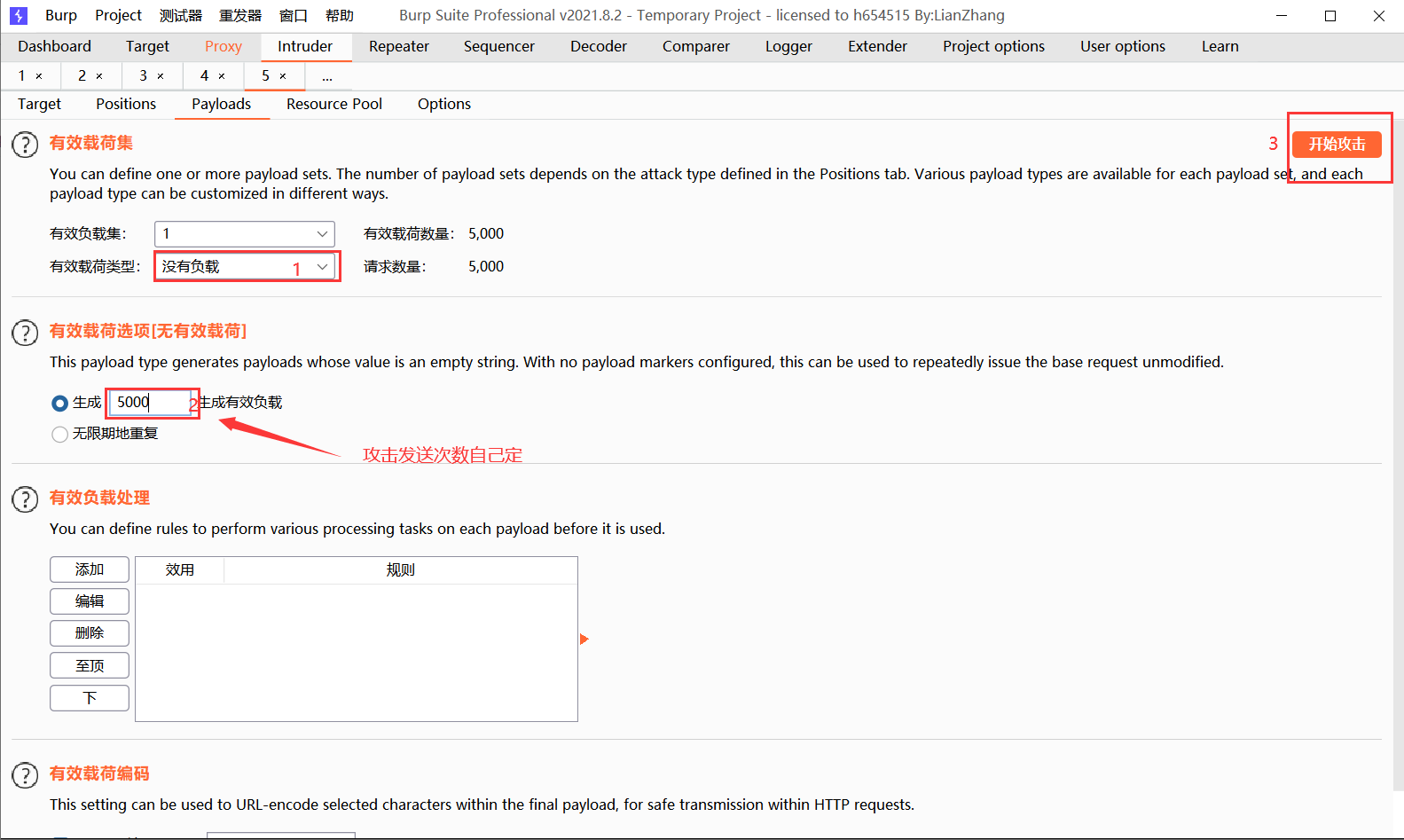Click the 规则 column header

click(x=401, y=570)
